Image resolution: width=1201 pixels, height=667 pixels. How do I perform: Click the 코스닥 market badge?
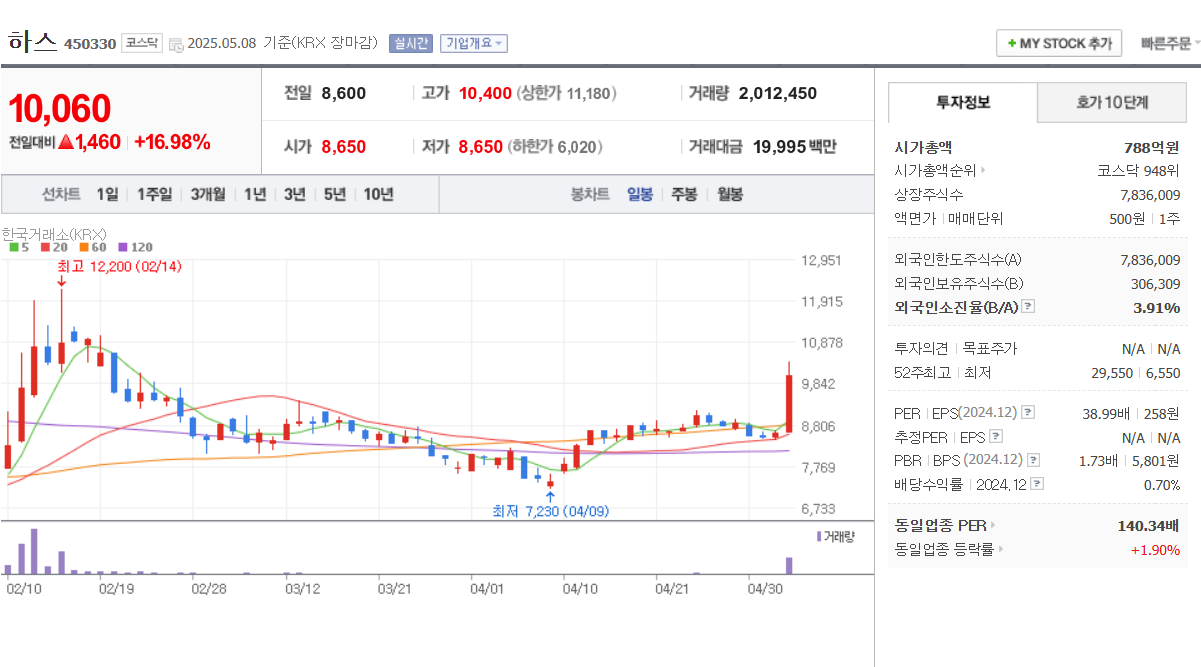[141, 43]
